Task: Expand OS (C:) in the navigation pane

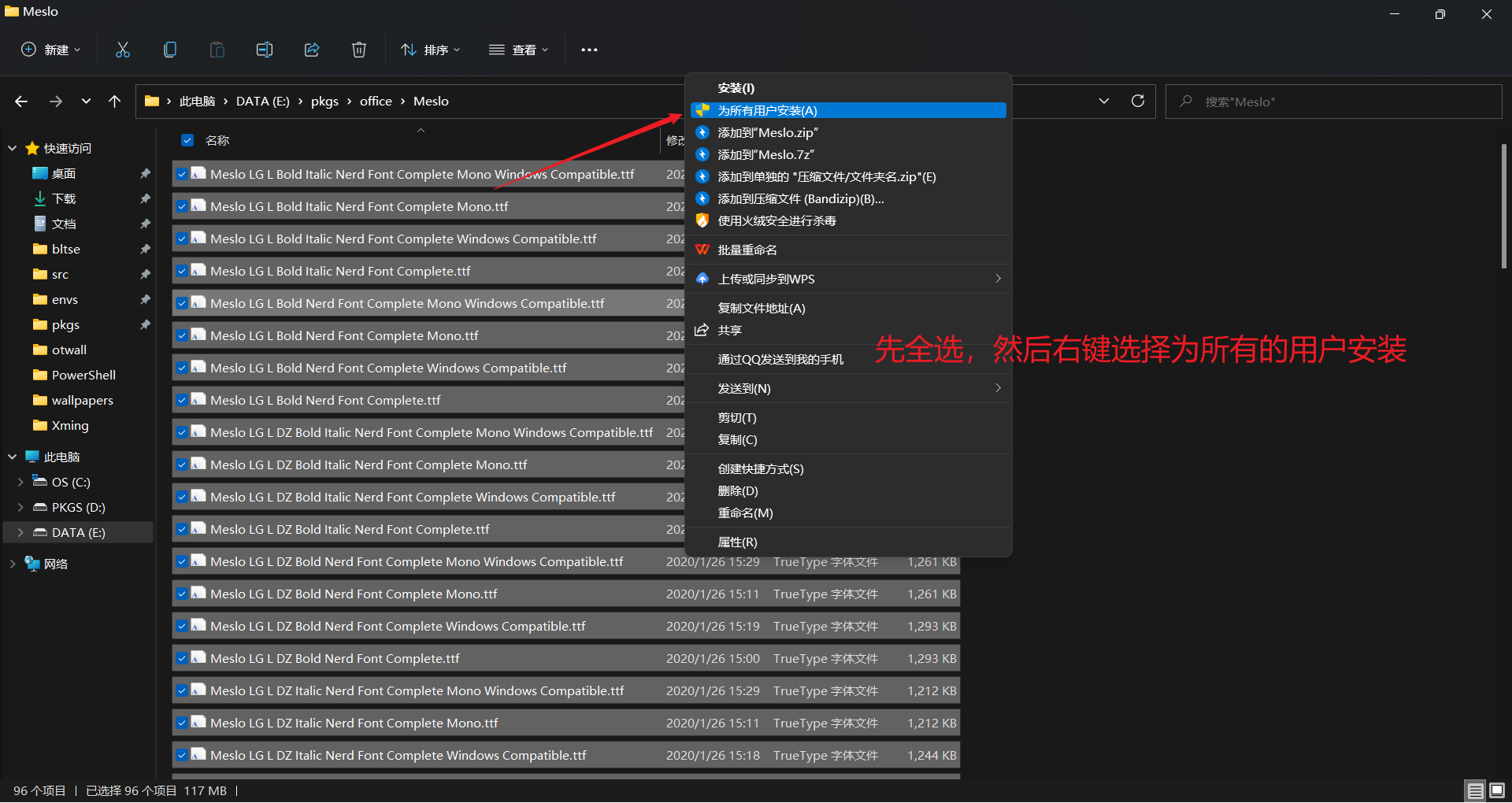Action: pyautogui.click(x=21, y=482)
